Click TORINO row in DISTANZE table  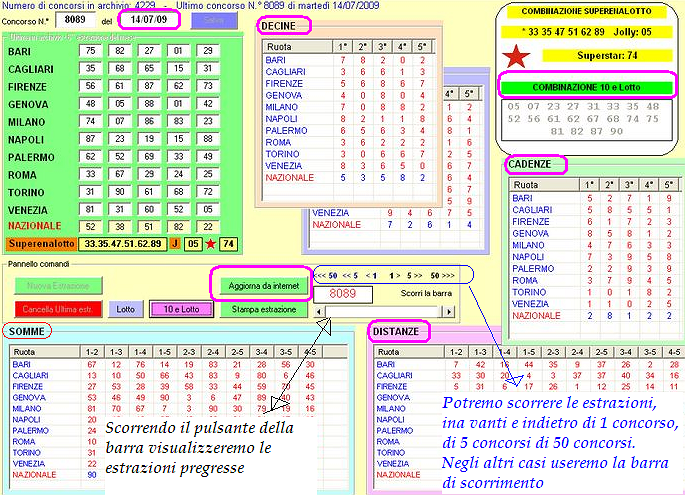point(409,453)
